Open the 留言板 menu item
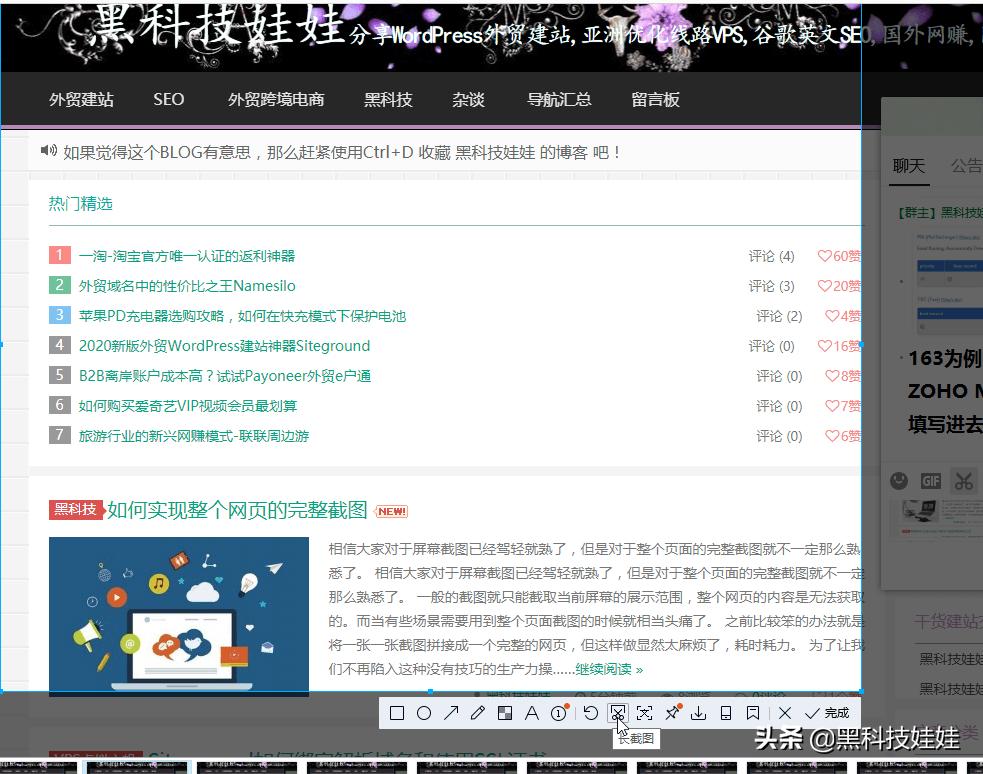 coord(655,100)
